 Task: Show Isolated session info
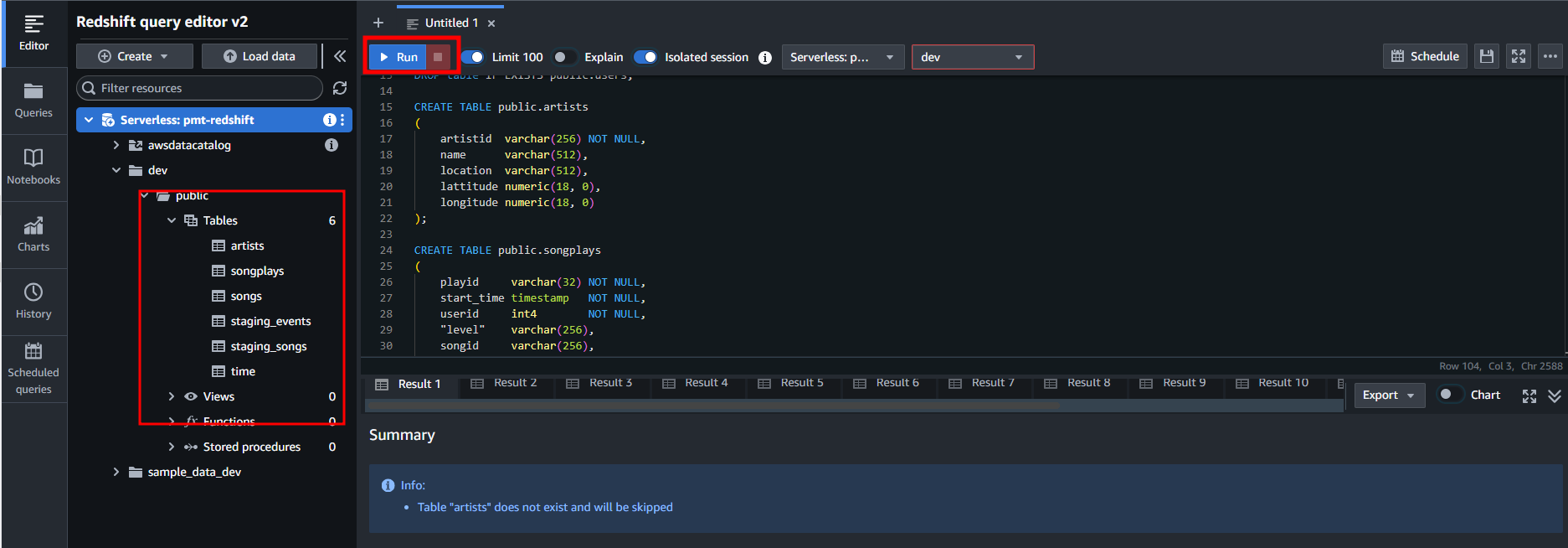pos(765,57)
